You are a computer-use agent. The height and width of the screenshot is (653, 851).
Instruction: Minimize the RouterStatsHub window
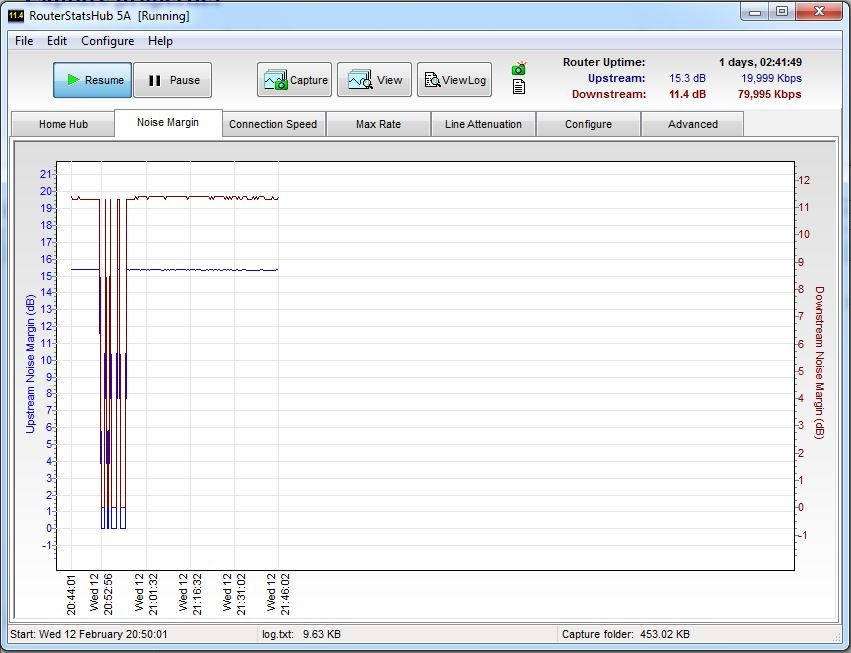754,12
